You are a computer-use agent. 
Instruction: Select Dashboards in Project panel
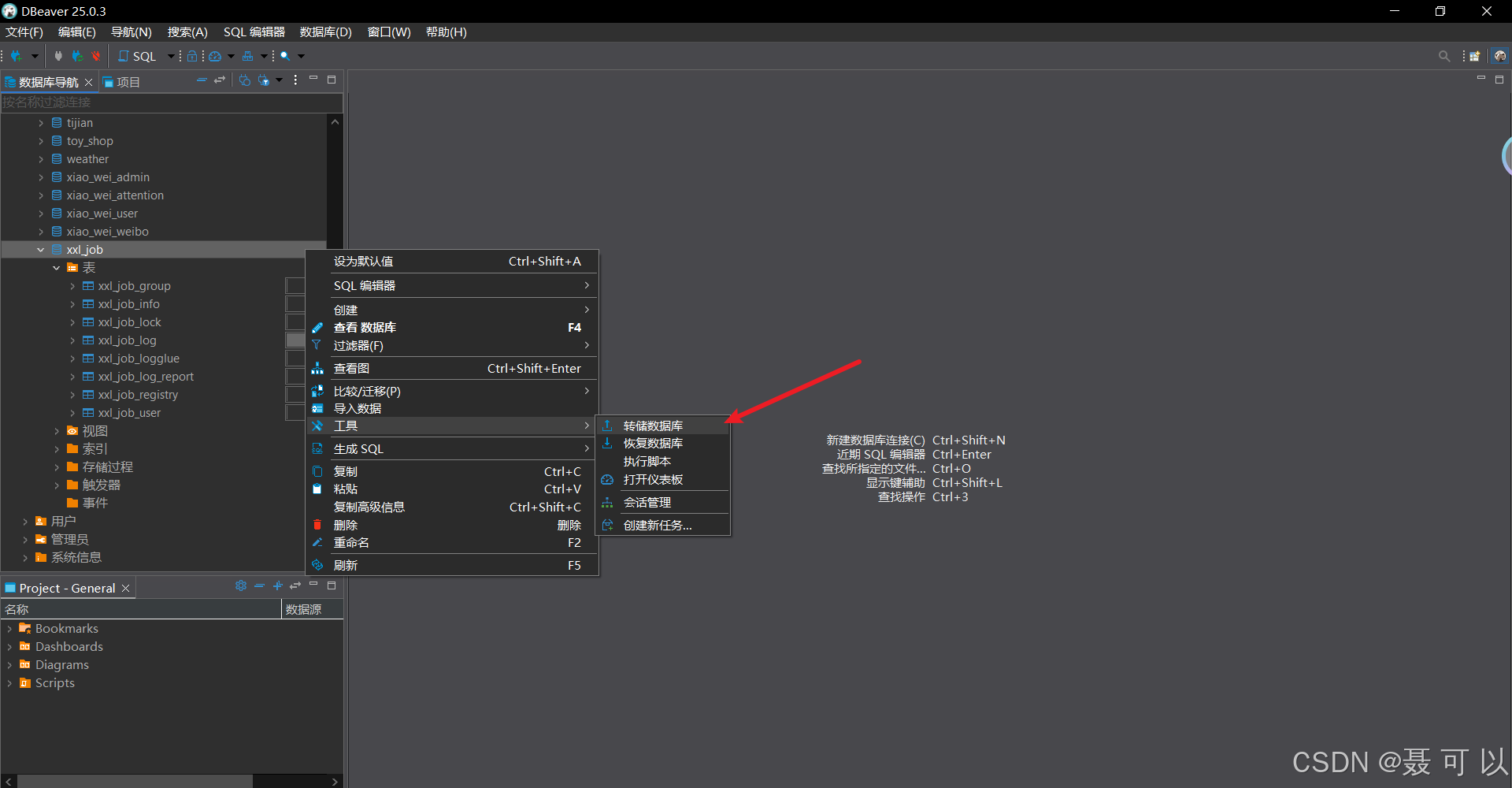pos(69,647)
